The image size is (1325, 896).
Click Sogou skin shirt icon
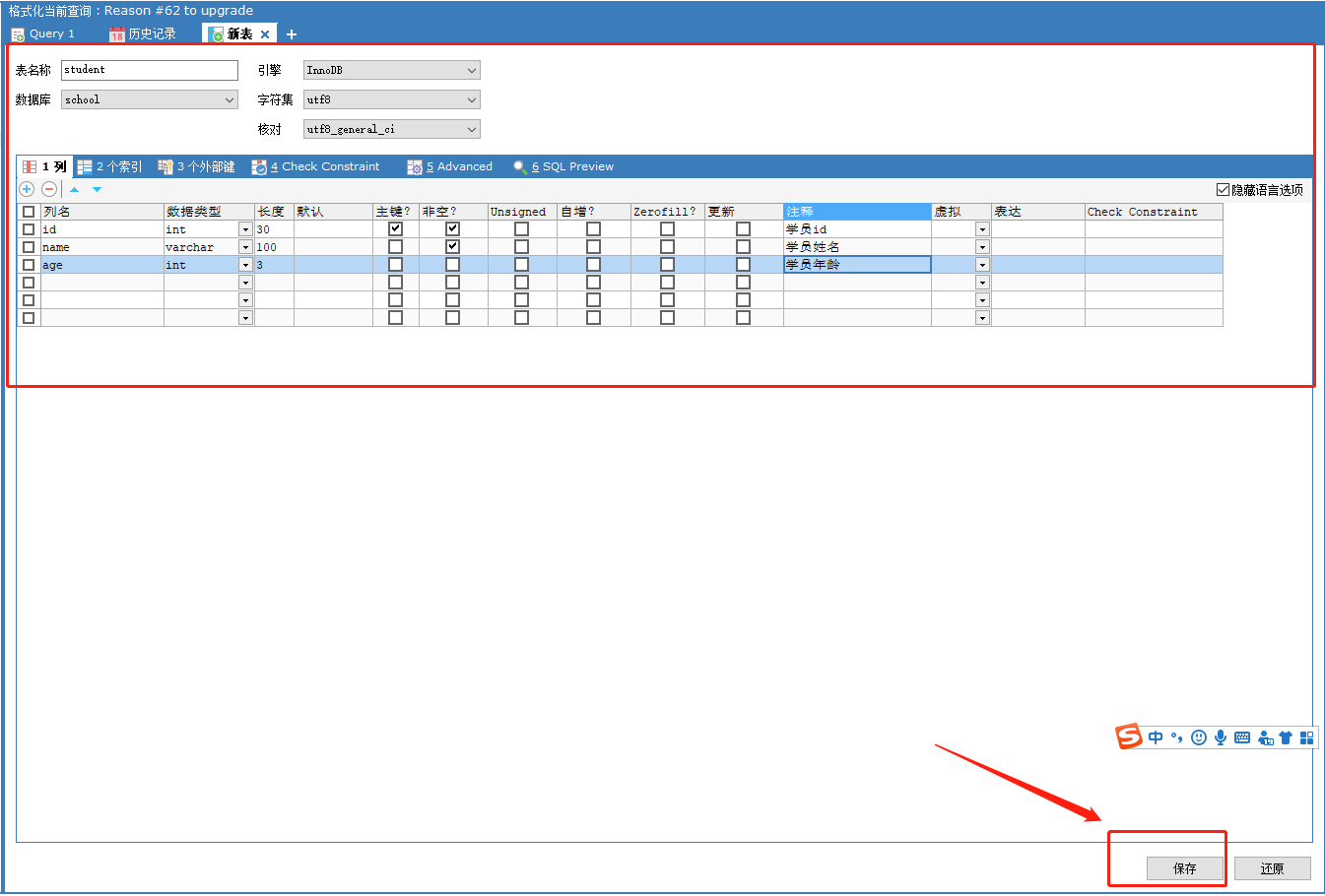(1286, 737)
